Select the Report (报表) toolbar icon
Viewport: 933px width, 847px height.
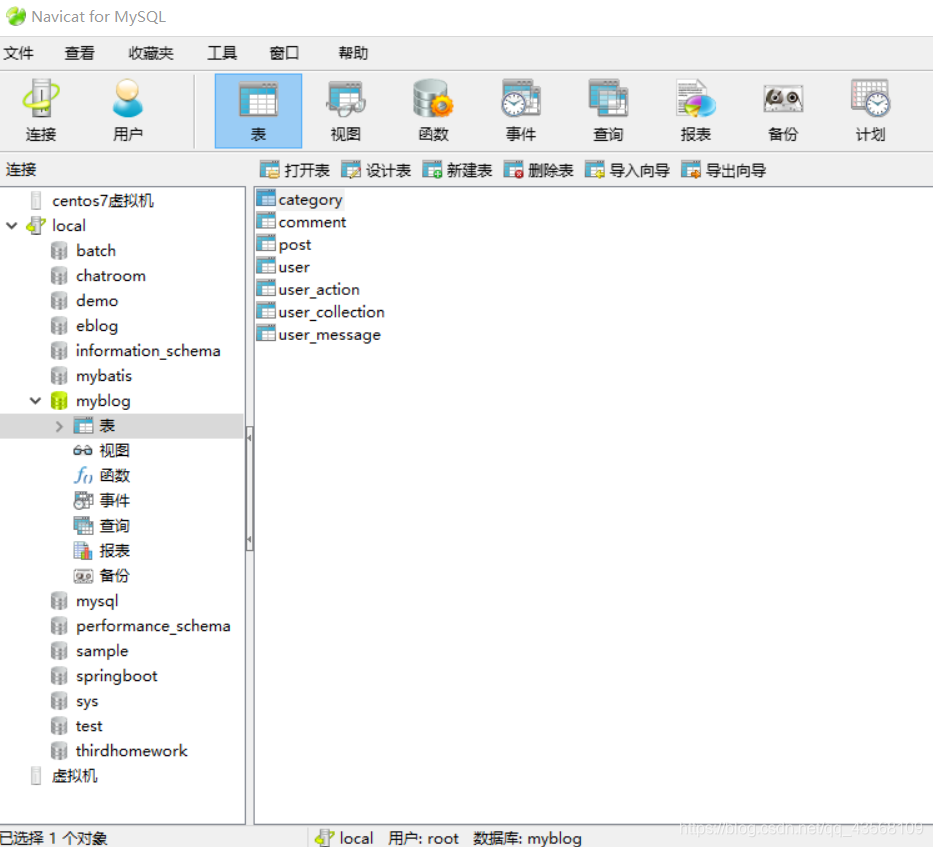696,110
